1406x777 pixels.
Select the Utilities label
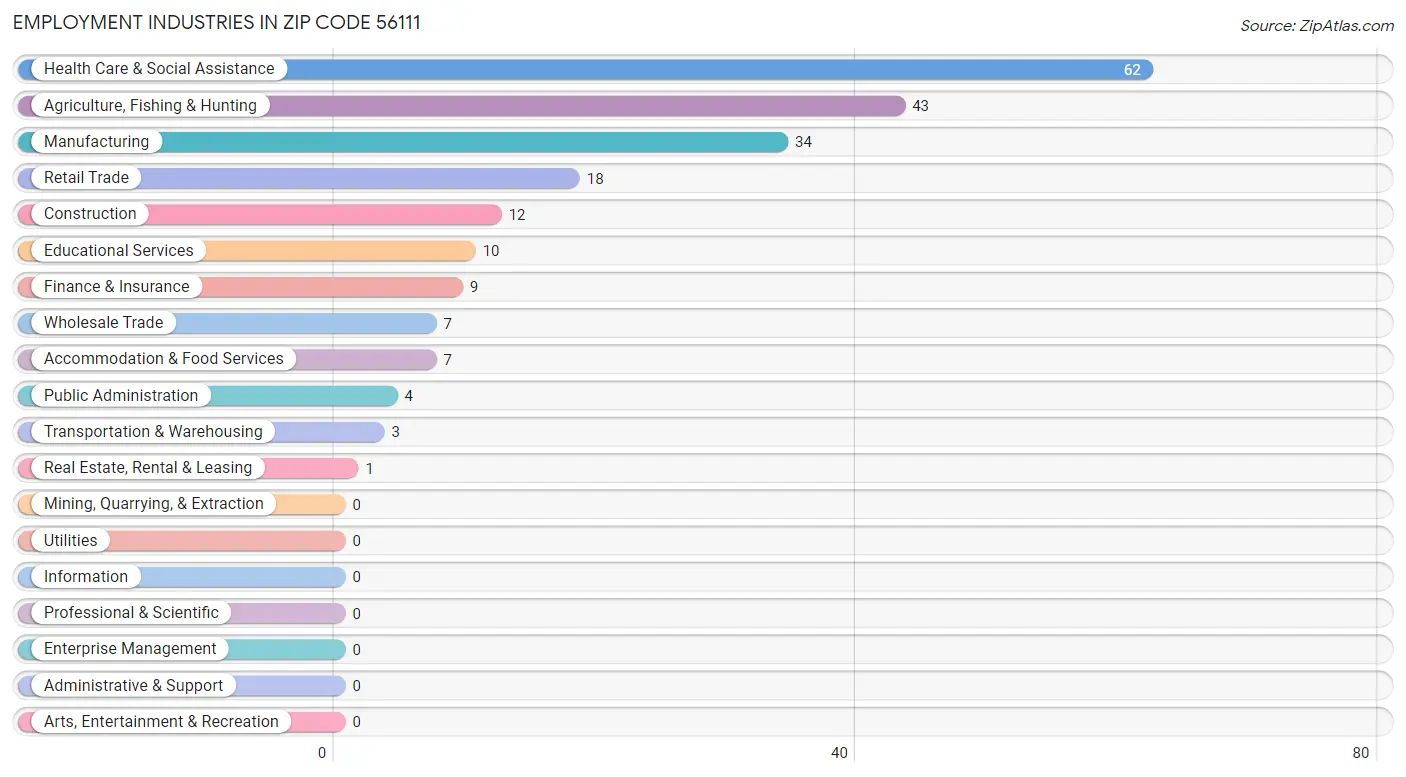pyautogui.click(x=71, y=540)
